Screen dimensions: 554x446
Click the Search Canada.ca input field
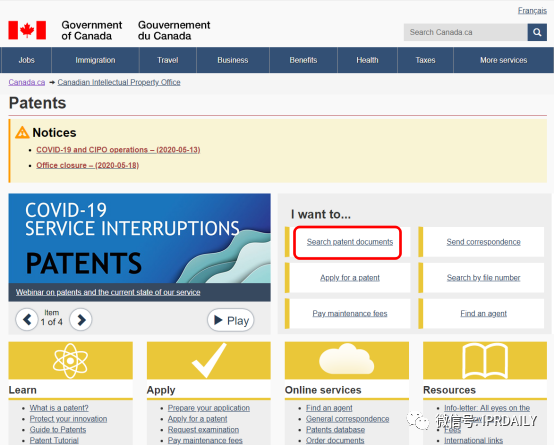pyautogui.click(x=466, y=32)
